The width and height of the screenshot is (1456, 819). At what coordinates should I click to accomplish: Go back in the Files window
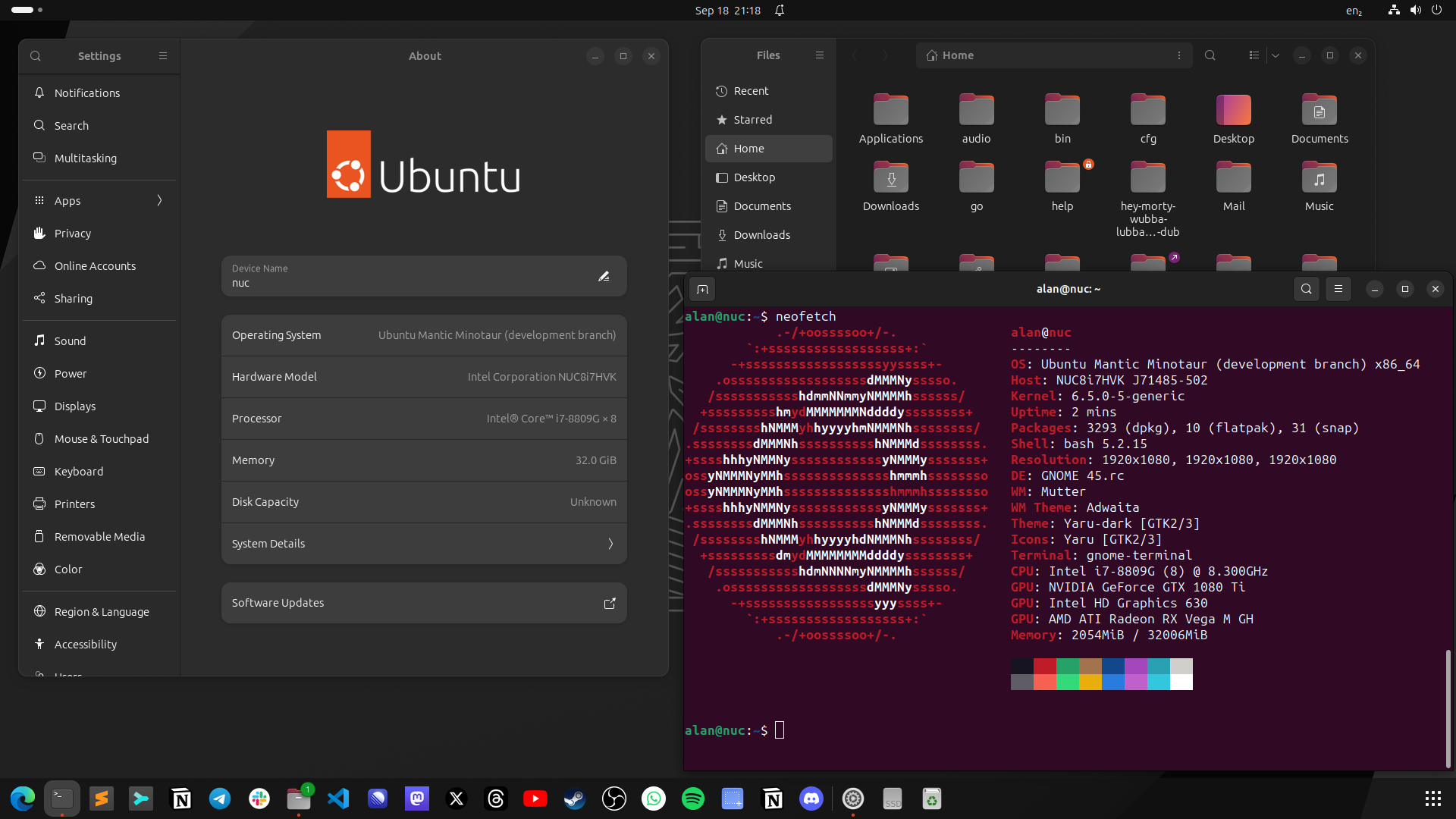click(x=855, y=55)
